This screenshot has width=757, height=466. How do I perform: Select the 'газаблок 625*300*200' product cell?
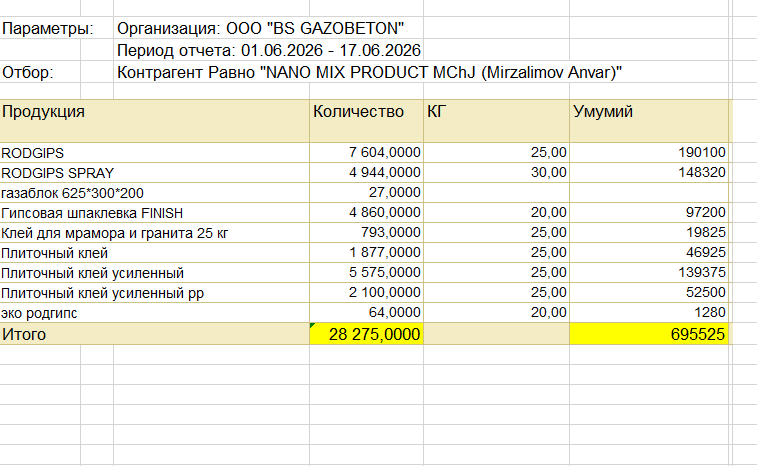[154, 193]
